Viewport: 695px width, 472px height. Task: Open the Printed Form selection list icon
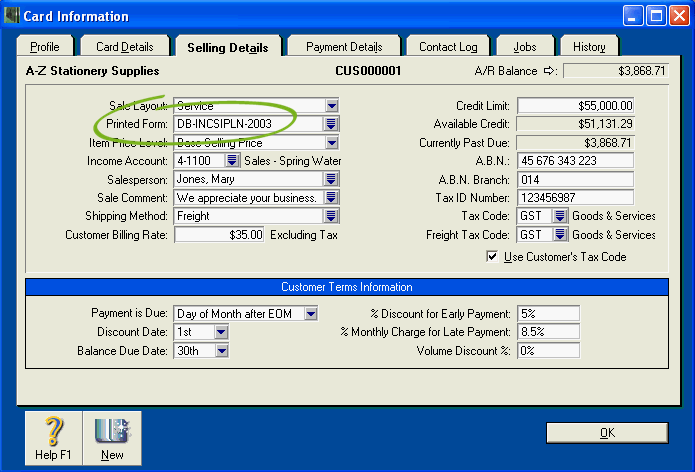331,124
